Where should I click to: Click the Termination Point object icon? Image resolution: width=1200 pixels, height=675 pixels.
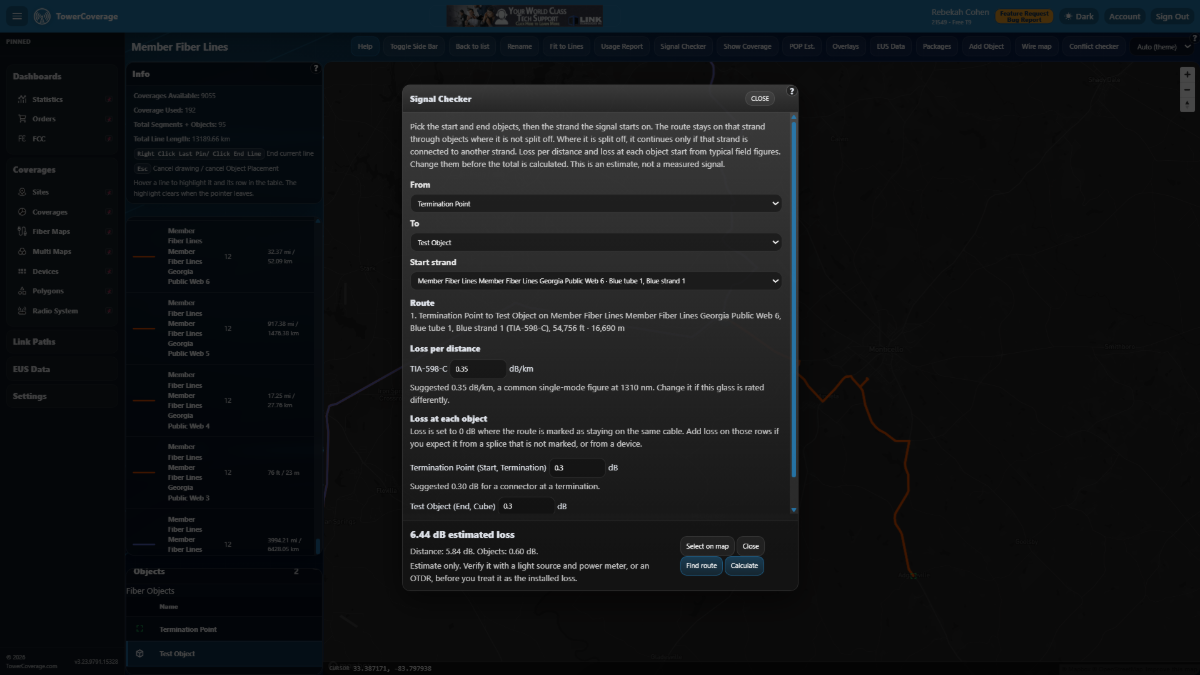coord(139,629)
